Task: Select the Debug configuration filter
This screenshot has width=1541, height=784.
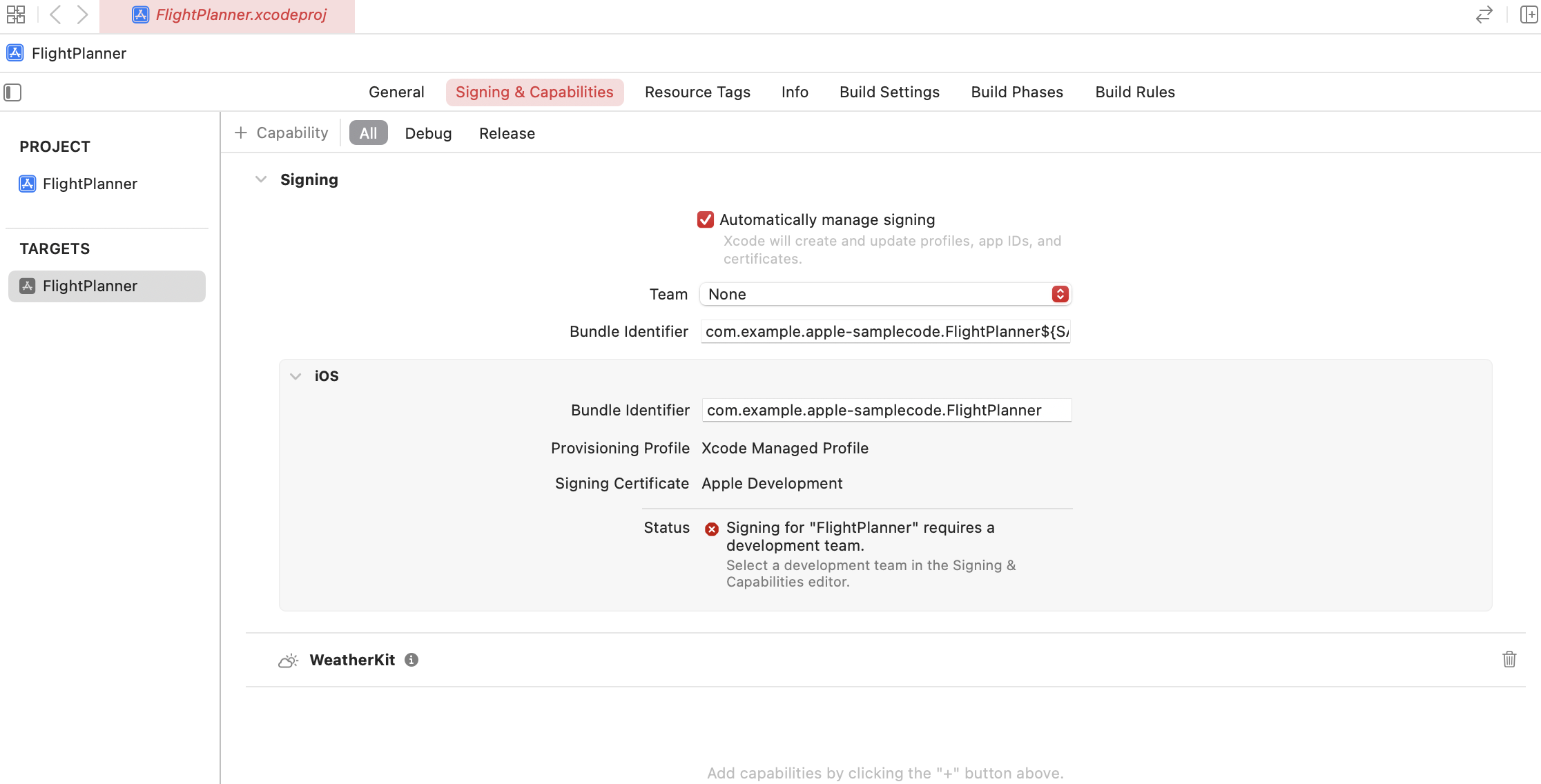Action: coord(428,133)
